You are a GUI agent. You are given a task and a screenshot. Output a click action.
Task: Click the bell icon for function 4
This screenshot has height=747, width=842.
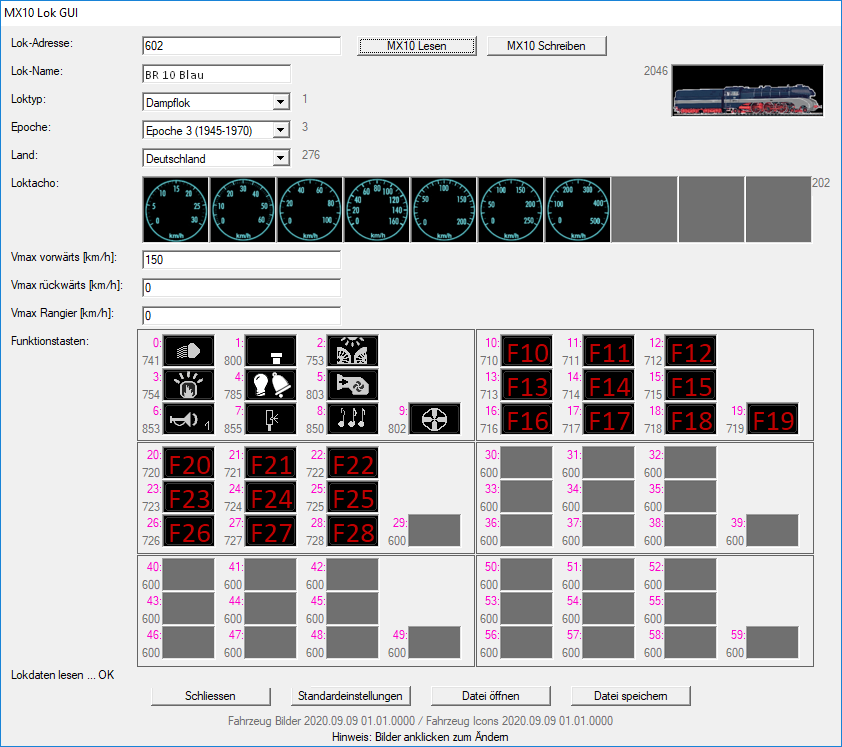click(270, 385)
